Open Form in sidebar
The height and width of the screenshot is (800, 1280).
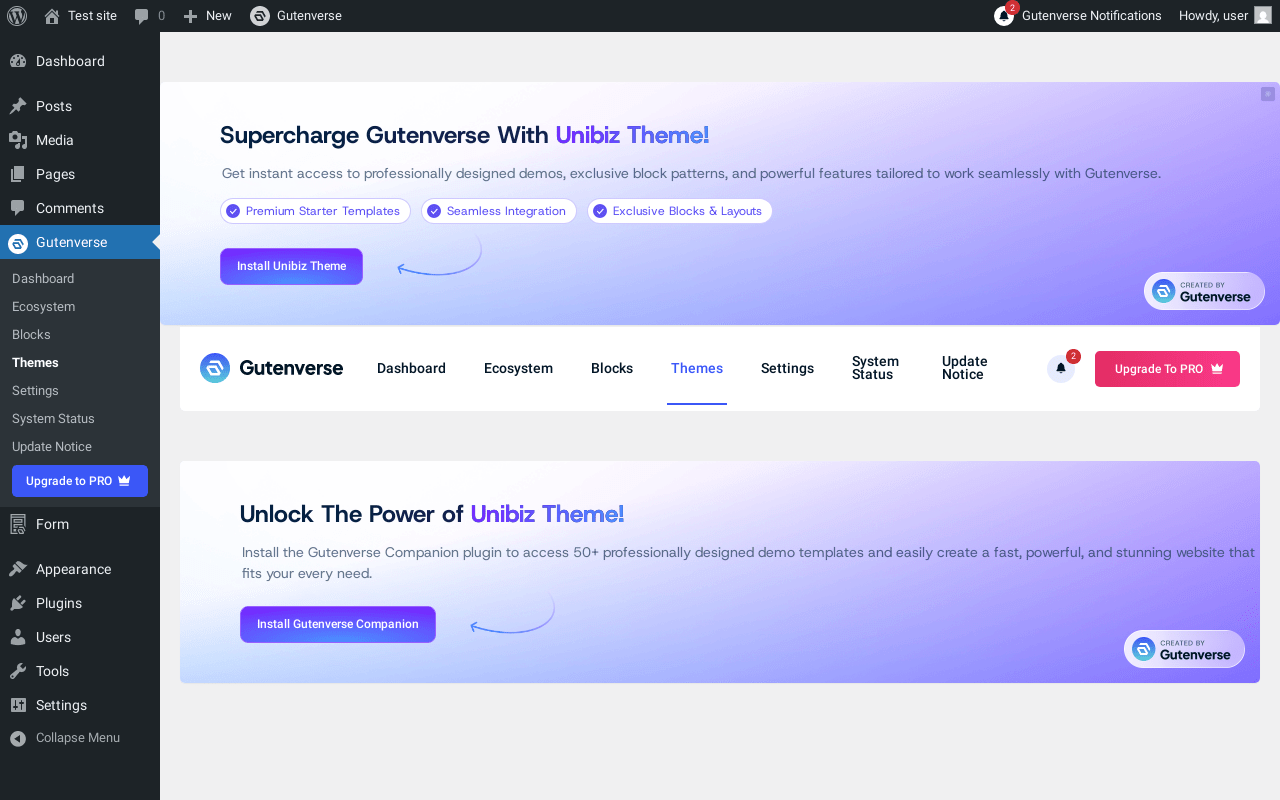click(x=80, y=524)
